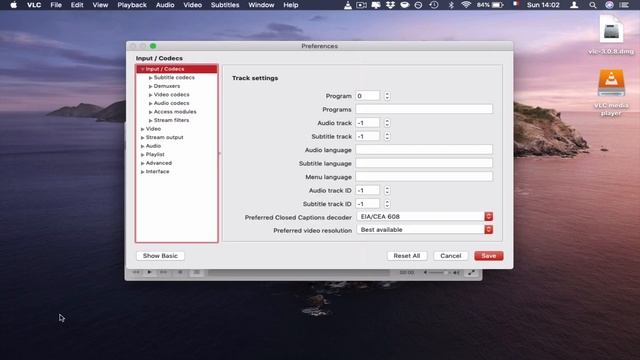The image size is (640, 360).
Task: Click Audio track stepper arrows
Action: point(387,123)
